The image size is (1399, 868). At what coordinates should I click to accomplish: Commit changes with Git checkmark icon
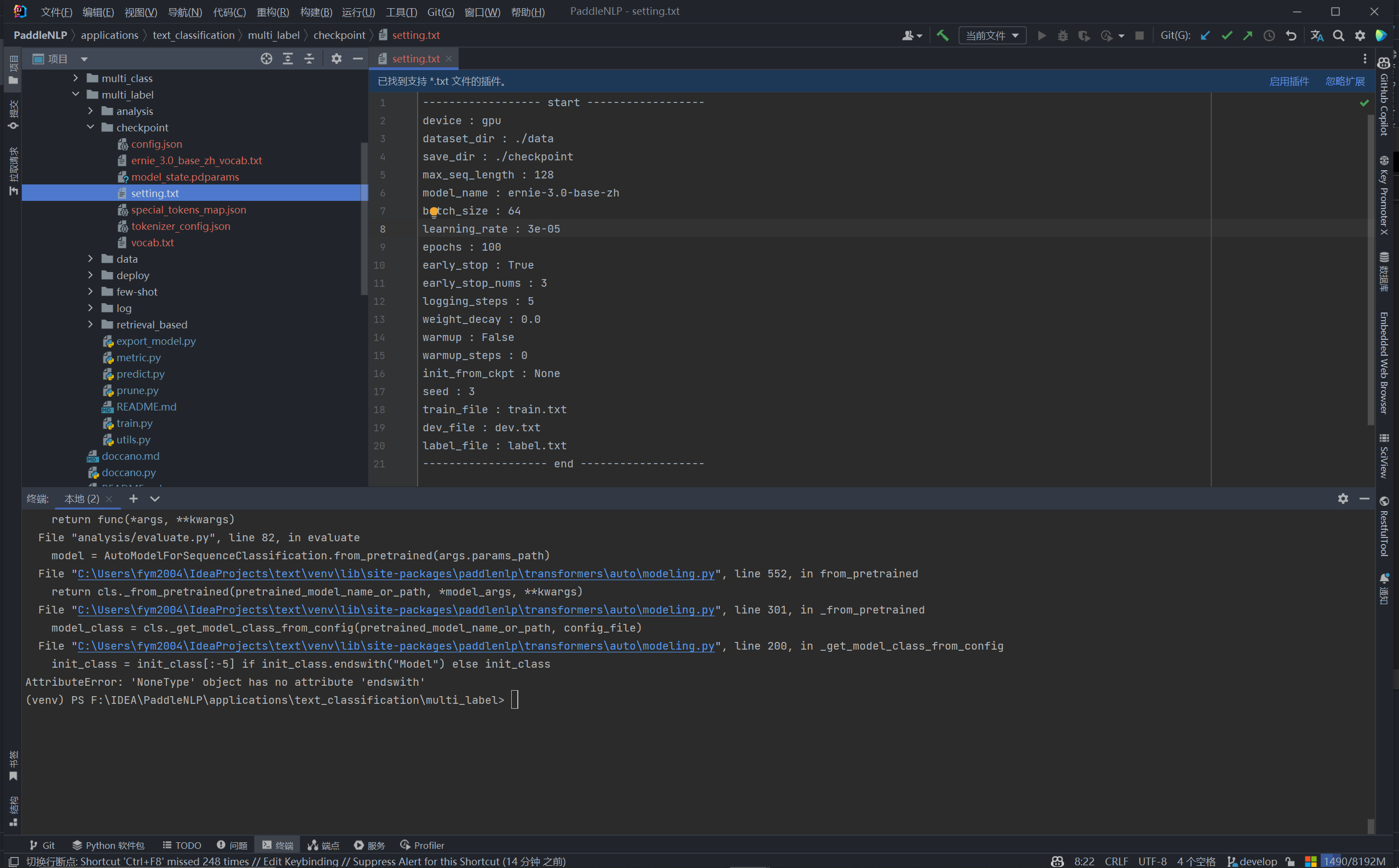pyautogui.click(x=1226, y=36)
